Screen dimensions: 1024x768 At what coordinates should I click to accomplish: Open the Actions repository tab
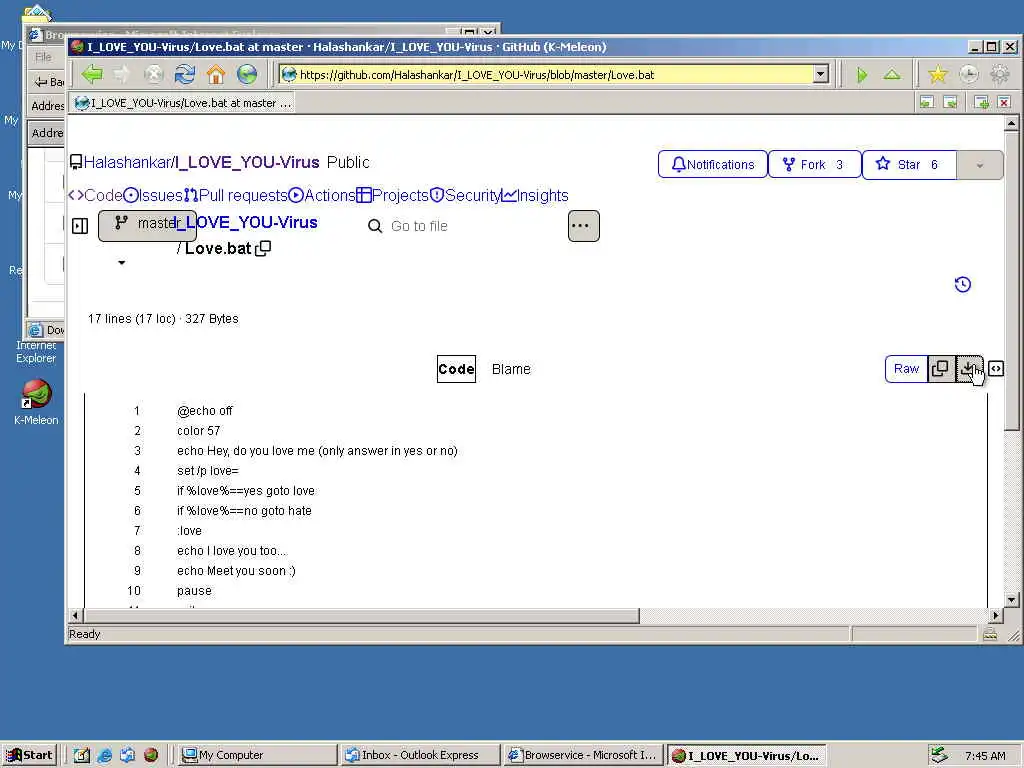[322, 195]
